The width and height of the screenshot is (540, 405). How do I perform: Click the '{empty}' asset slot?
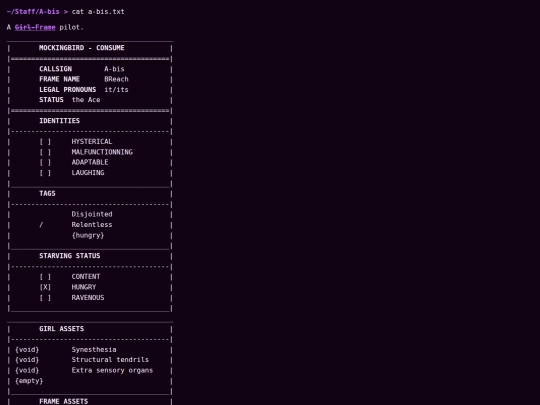click(29, 381)
